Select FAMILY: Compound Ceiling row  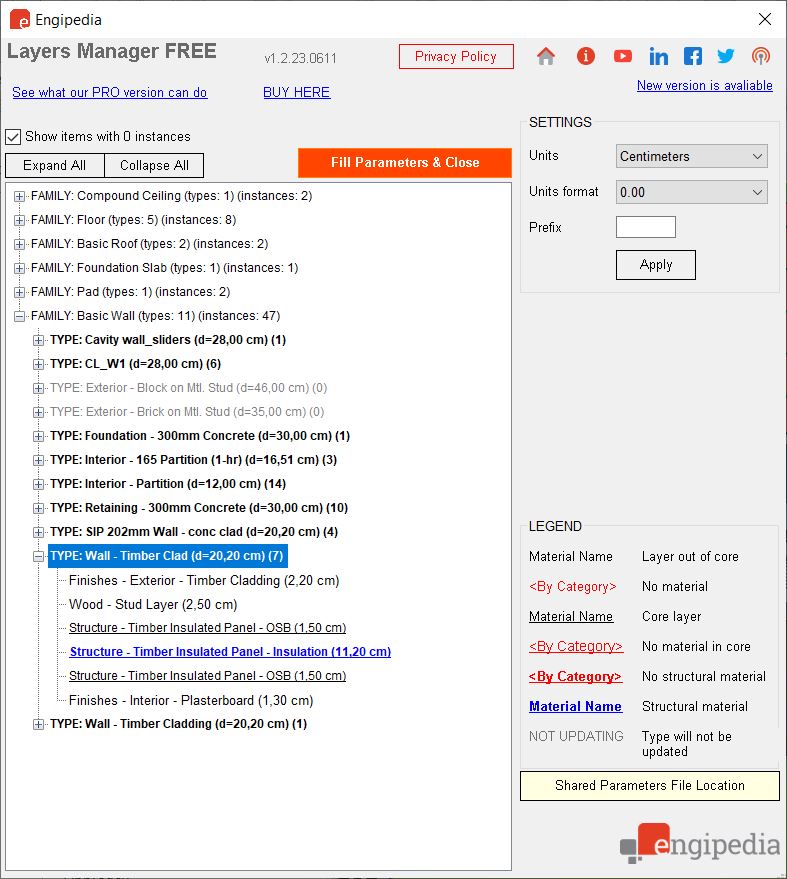click(x=172, y=196)
